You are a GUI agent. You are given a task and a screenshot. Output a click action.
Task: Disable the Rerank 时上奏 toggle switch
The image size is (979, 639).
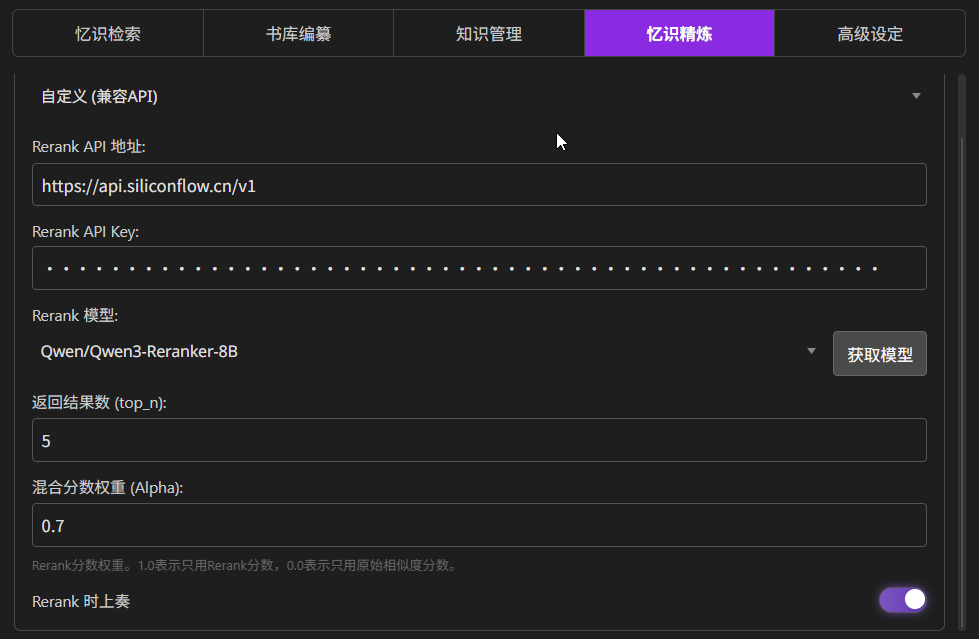(902, 600)
